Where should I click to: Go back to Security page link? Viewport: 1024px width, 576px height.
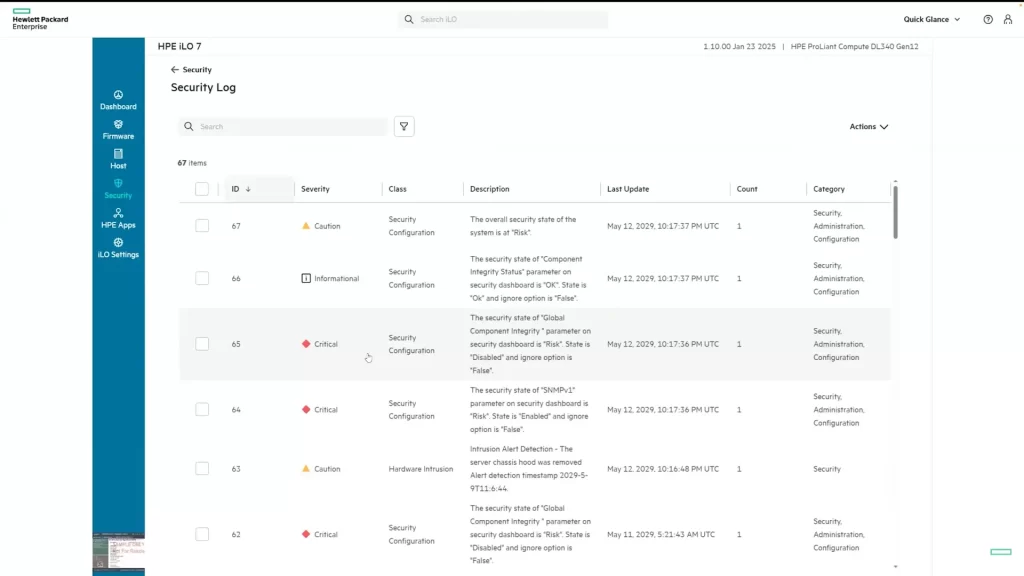point(191,70)
